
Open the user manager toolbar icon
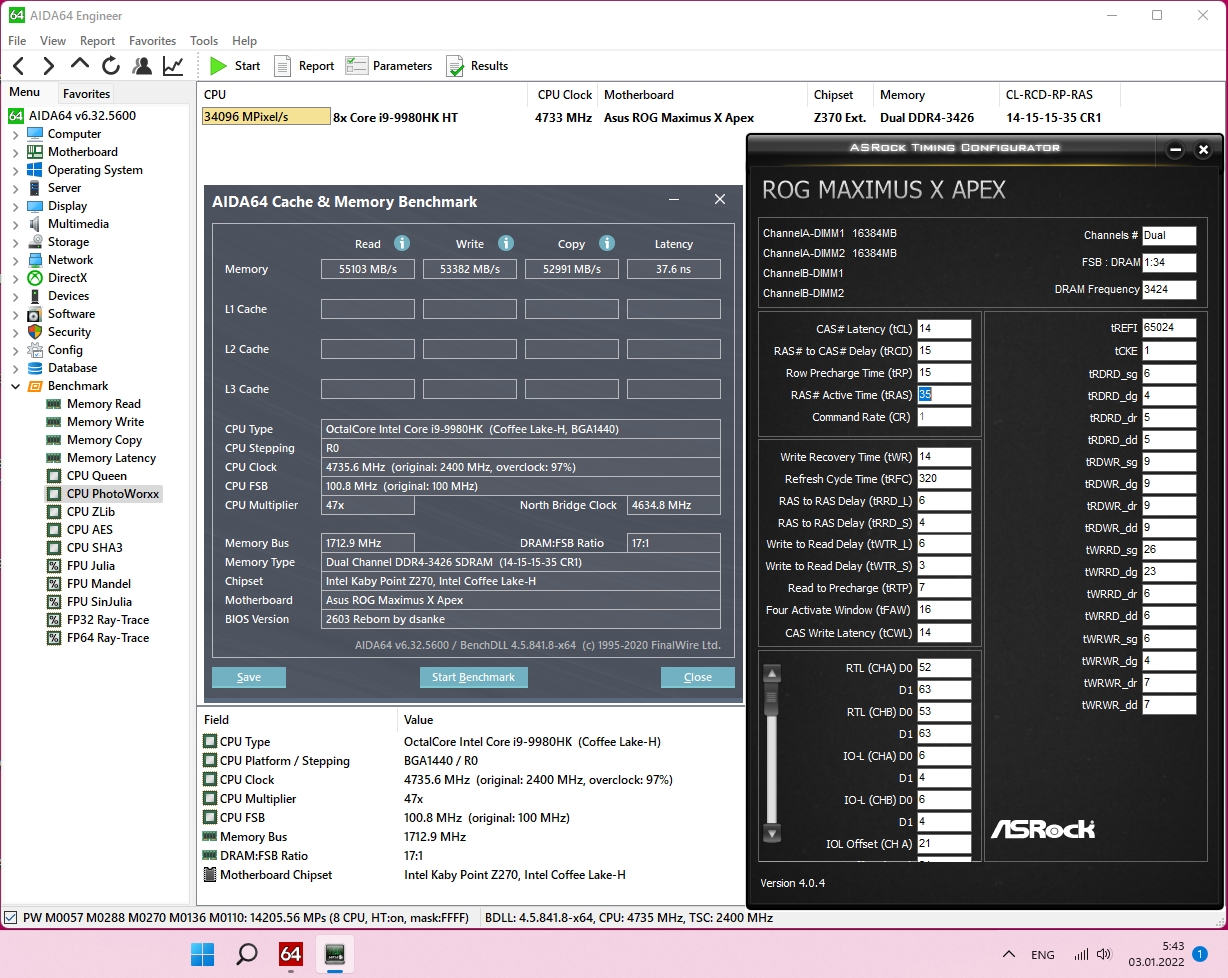click(x=142, y=66)
